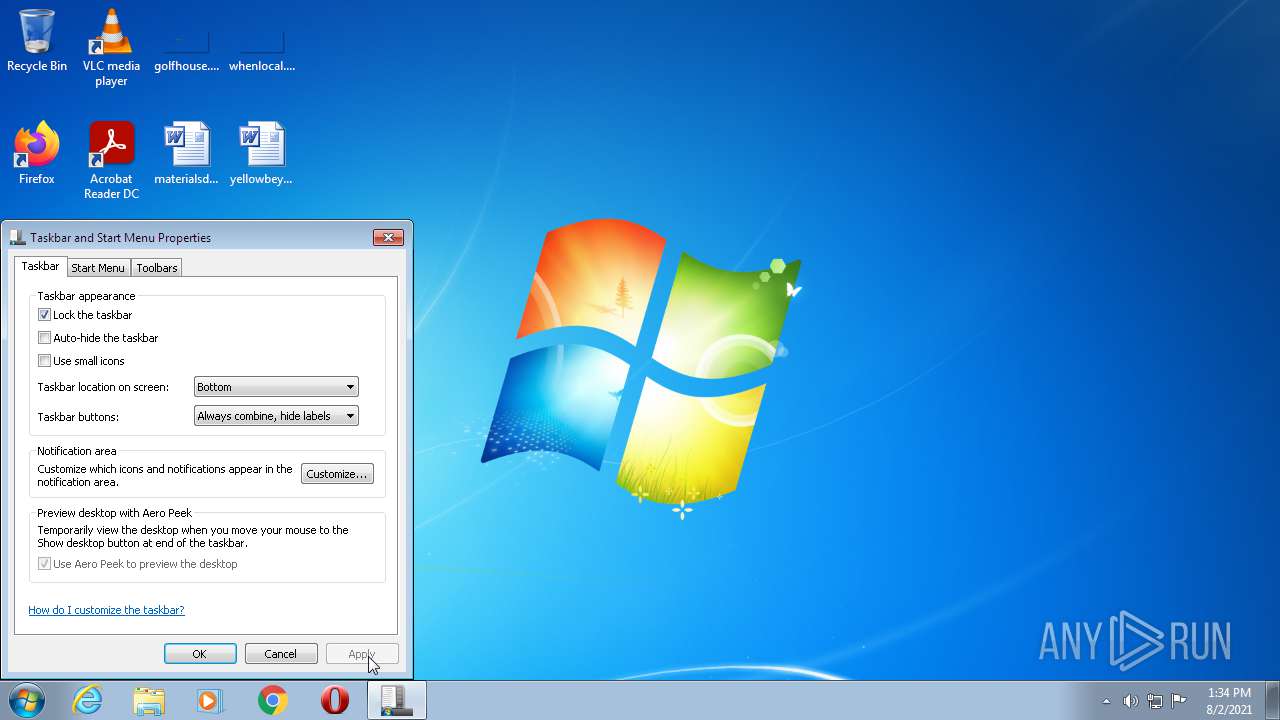Click the Cancel button

[281, 654]
